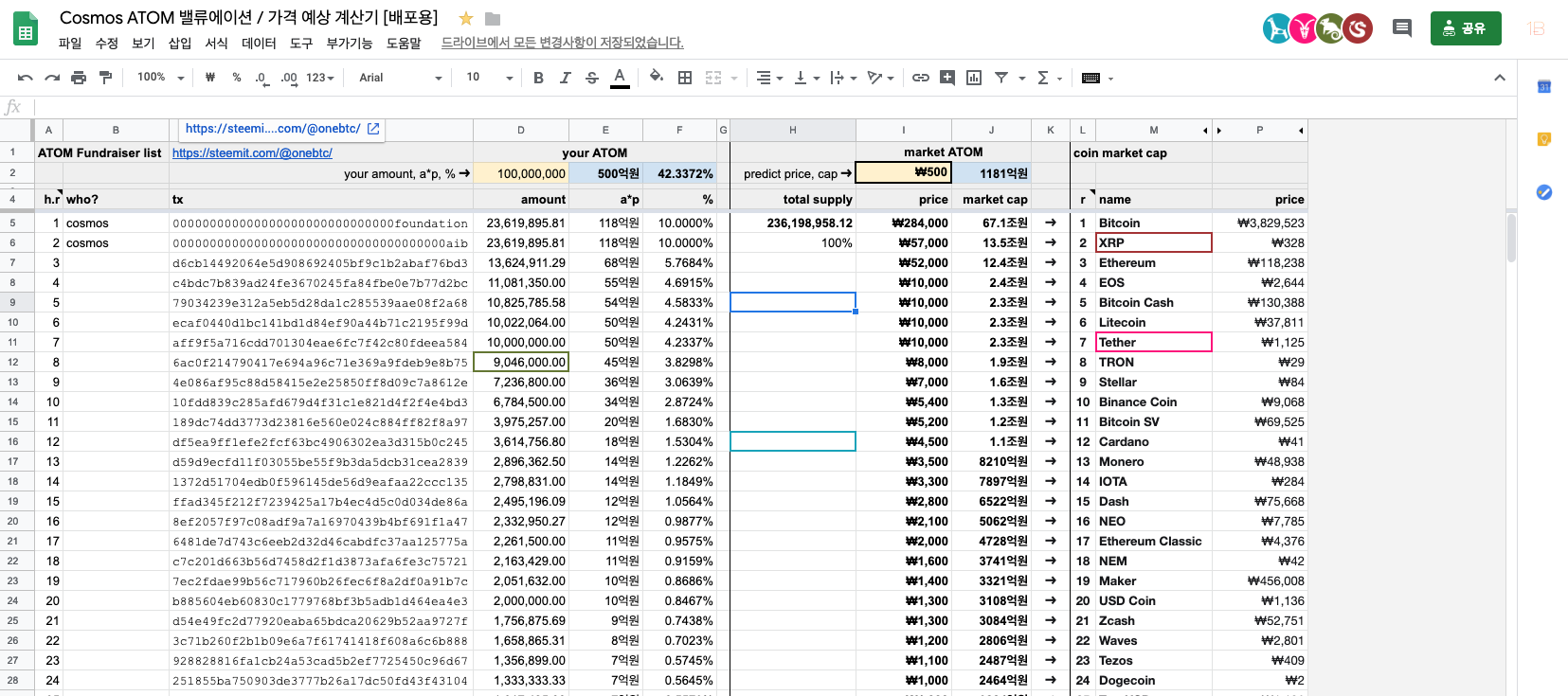Toggle strikethrough formatting
The height and width of the screenshot is (696, 1568).
click(x=592, y=78)
